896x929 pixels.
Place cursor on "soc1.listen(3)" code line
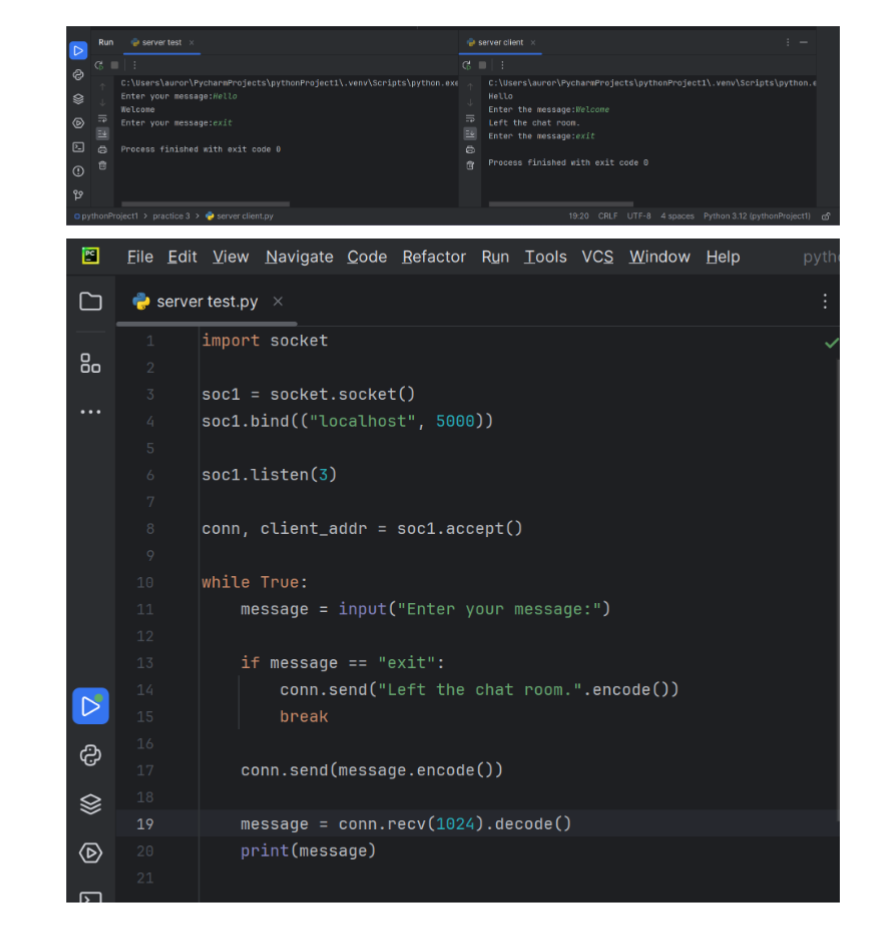269,475
